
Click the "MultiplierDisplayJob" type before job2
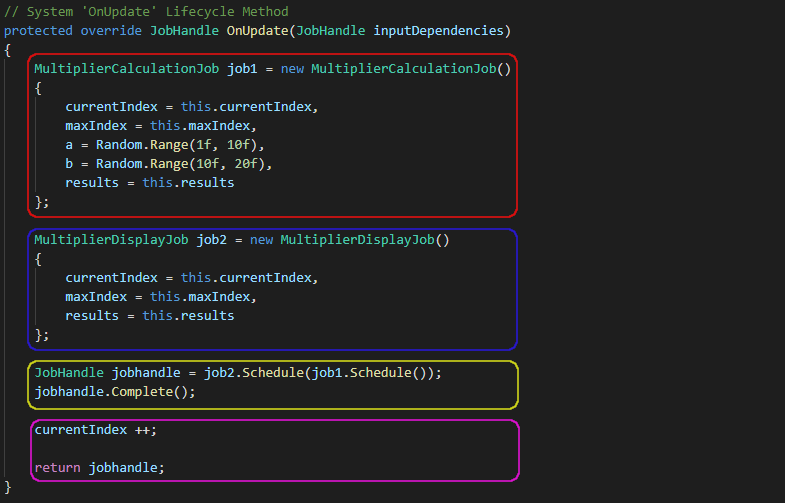point(111,240)
